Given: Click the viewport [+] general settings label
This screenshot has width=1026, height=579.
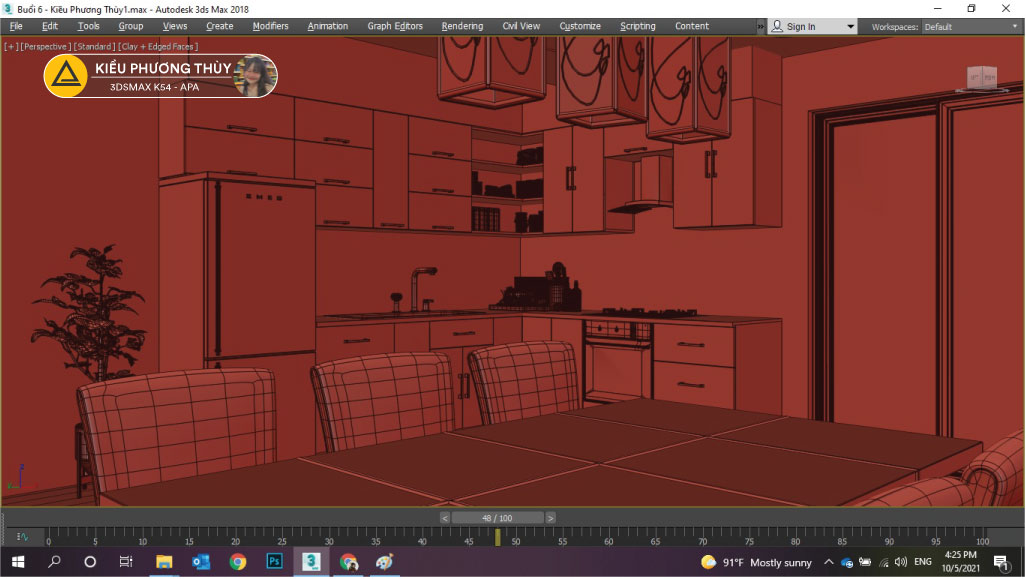Looking at the screenshot, I should pyautogui.click(x=10, y=47).
